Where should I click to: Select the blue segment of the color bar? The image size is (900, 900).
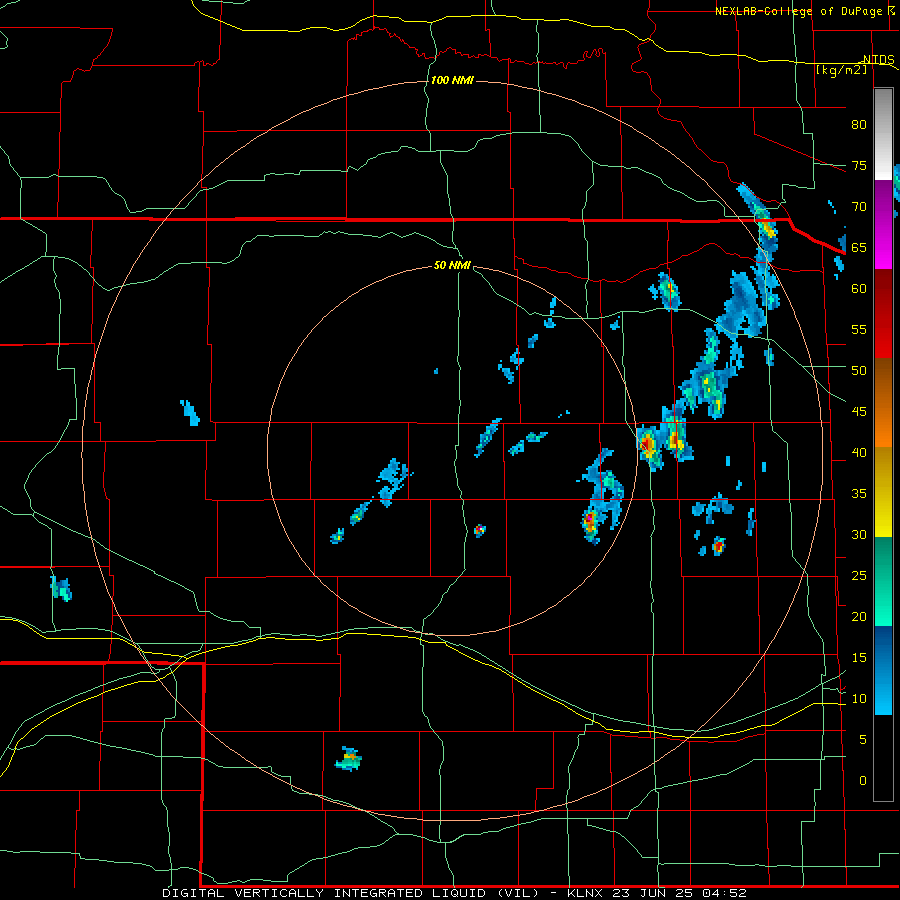coord(883,670)
